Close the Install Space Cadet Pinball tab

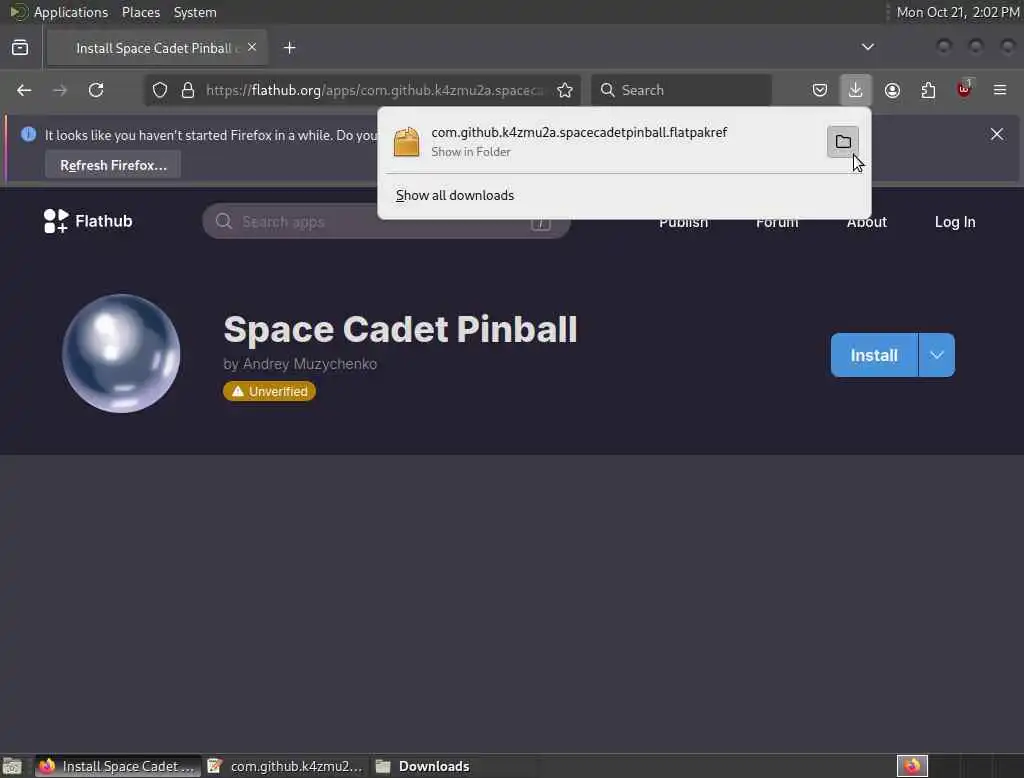point(252,47)
